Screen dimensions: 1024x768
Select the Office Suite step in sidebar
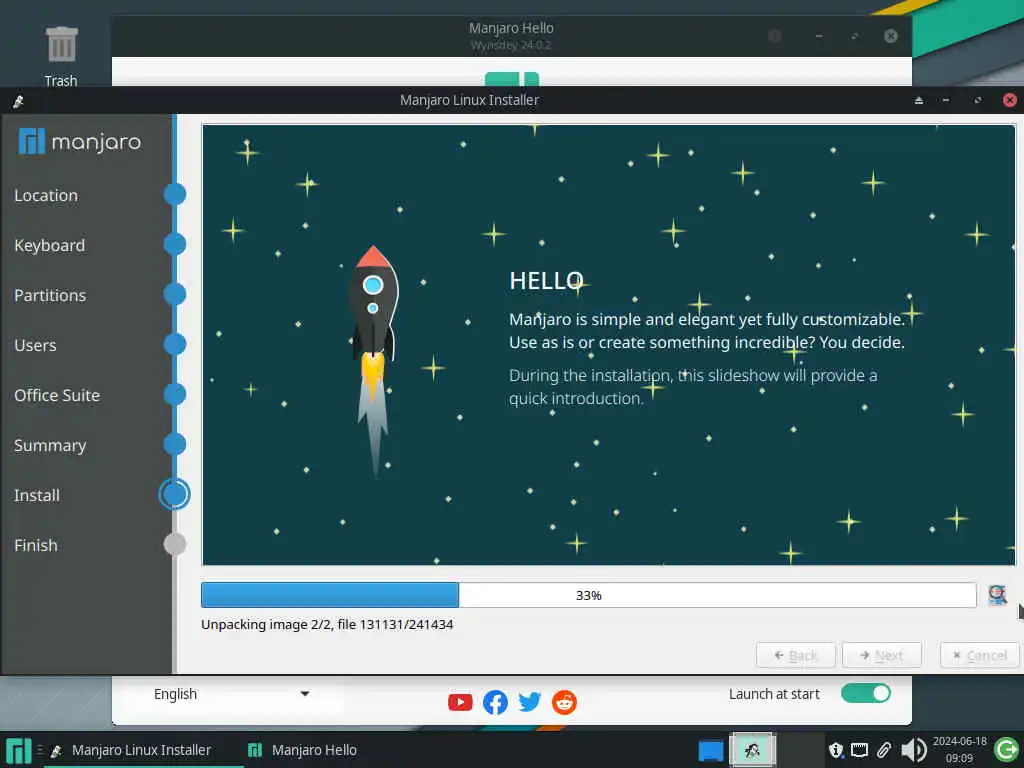tap(57, 395)
